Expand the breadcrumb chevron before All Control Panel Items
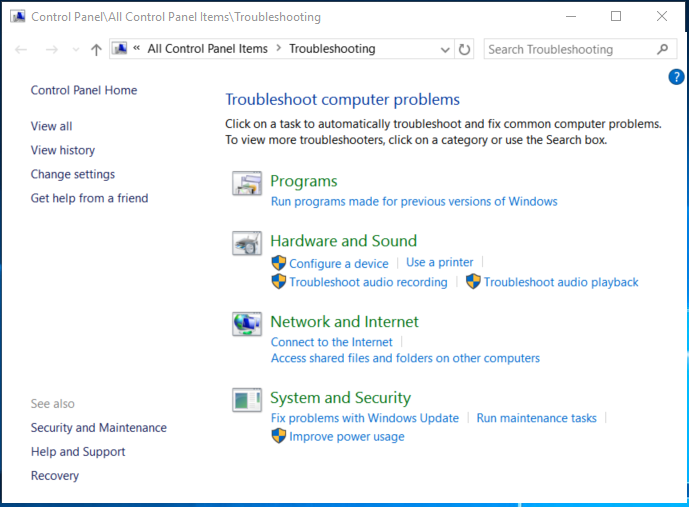 pyautogui.click(x=136, y=49)
